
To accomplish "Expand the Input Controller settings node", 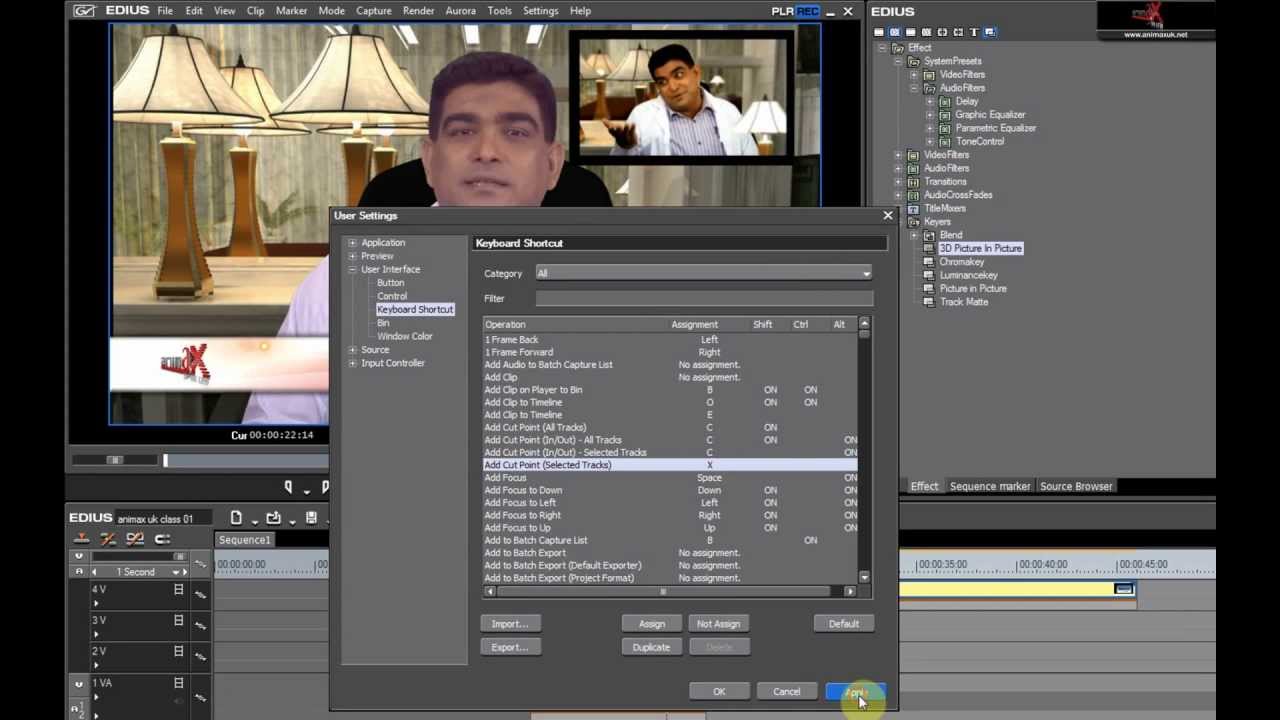I will coord(352,363).
